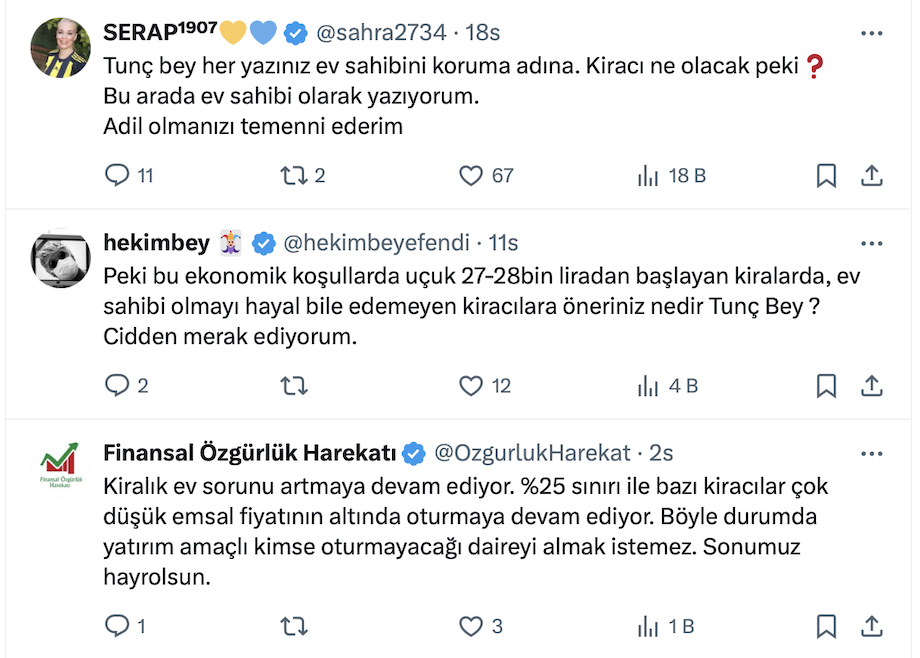Image resolution: width=920 pixels, height=658 pixels.
Task: Like hekimbey's tweet
Action: click(471, 385)
